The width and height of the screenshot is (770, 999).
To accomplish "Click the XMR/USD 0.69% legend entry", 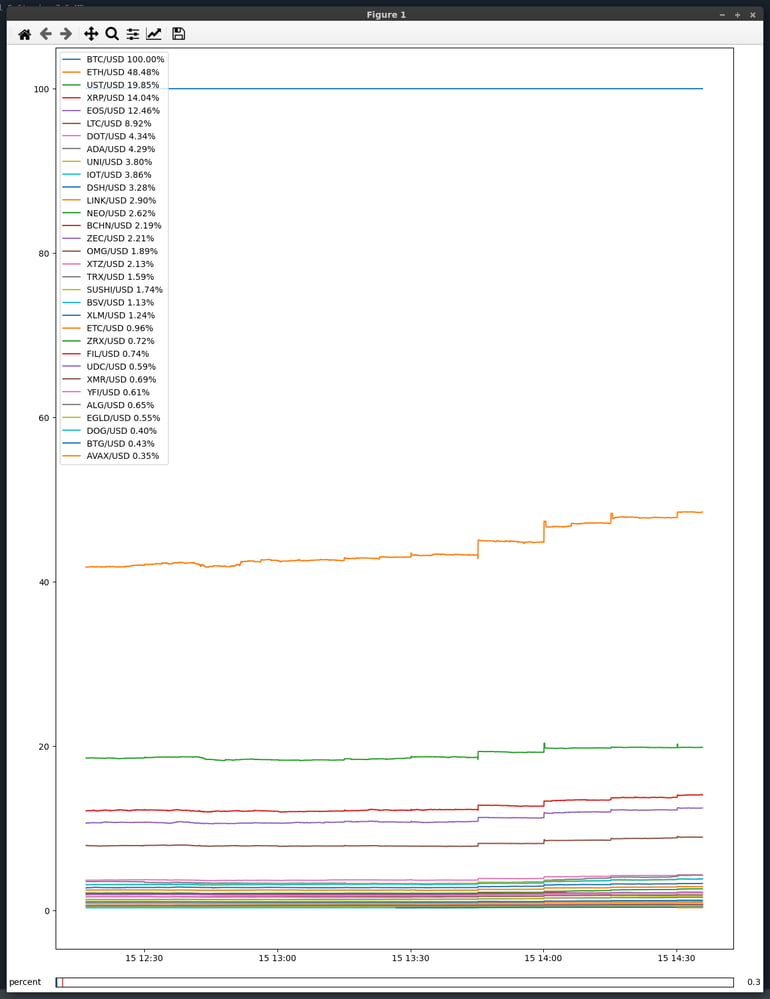I will pos(110,379).
